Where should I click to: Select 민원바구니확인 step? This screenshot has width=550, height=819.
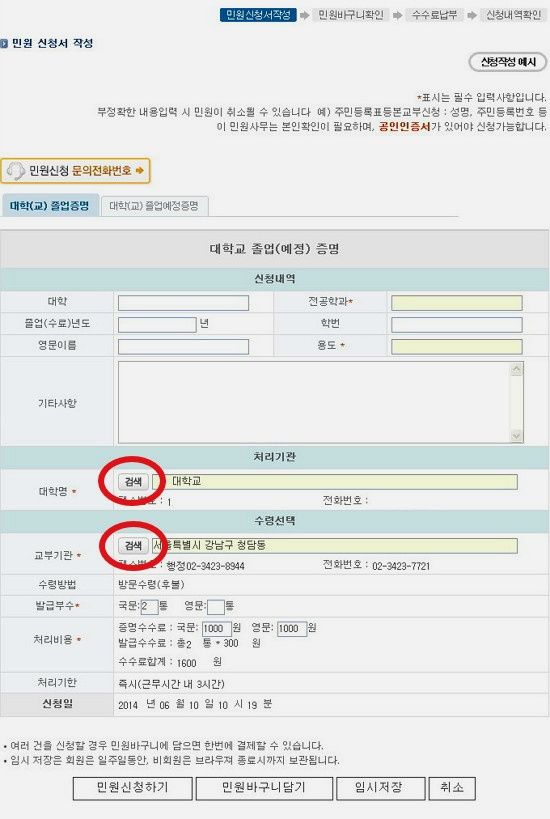pos(350,15)
